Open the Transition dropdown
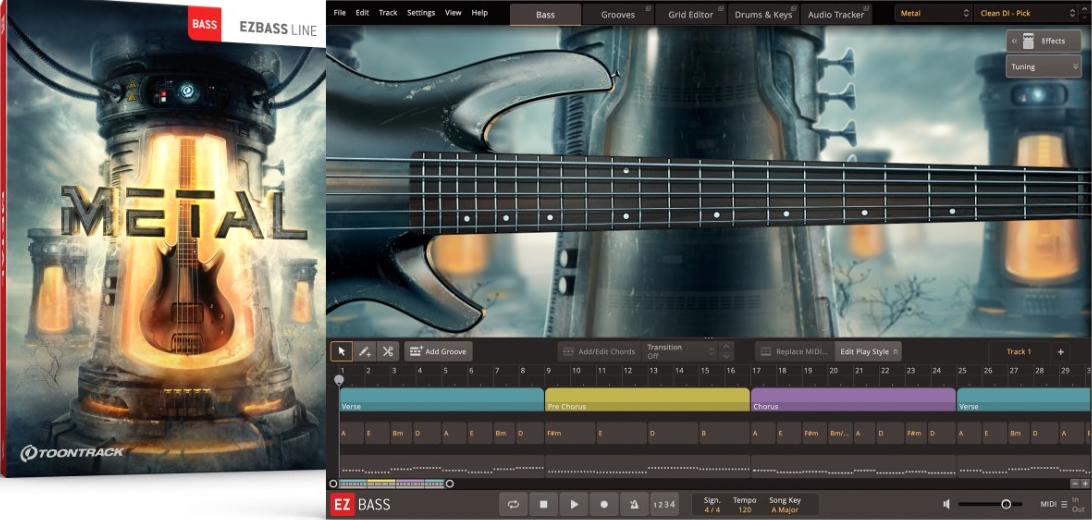1092x520 pixels. [680, 352]
